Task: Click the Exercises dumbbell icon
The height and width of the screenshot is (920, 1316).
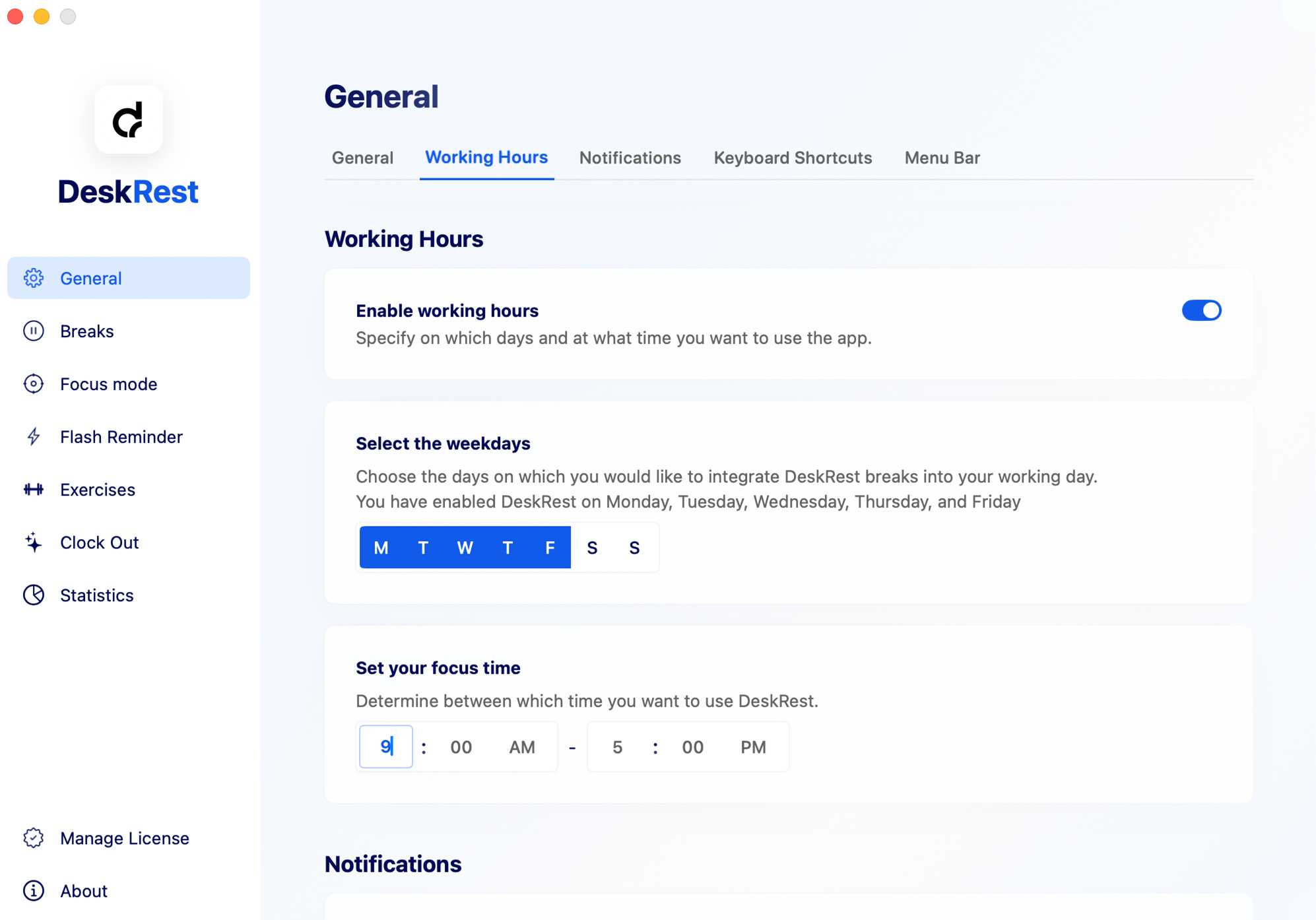Action: (x=34, y=489)
